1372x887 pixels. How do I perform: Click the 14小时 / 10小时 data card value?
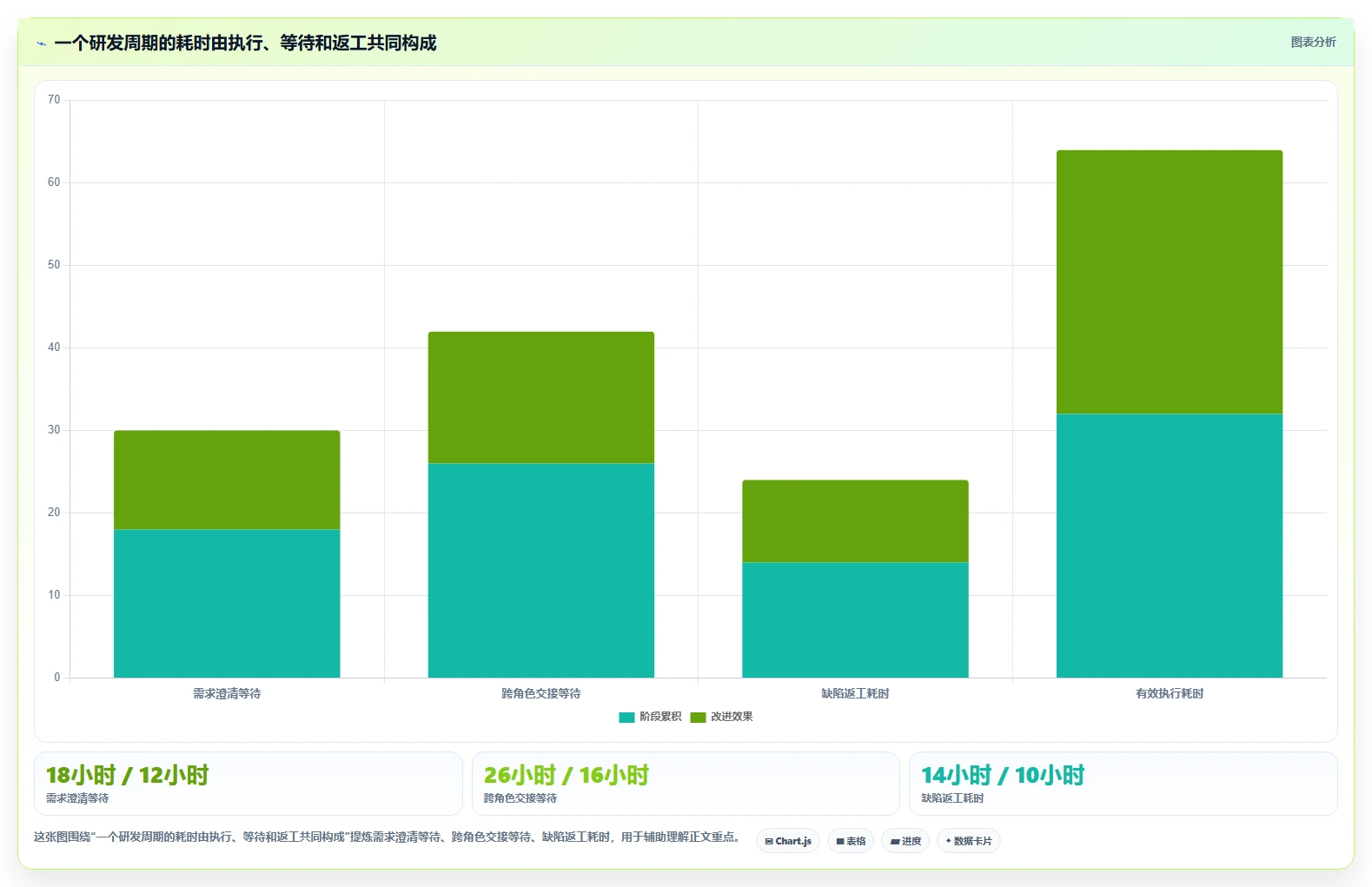click(x=1003, y=775)
